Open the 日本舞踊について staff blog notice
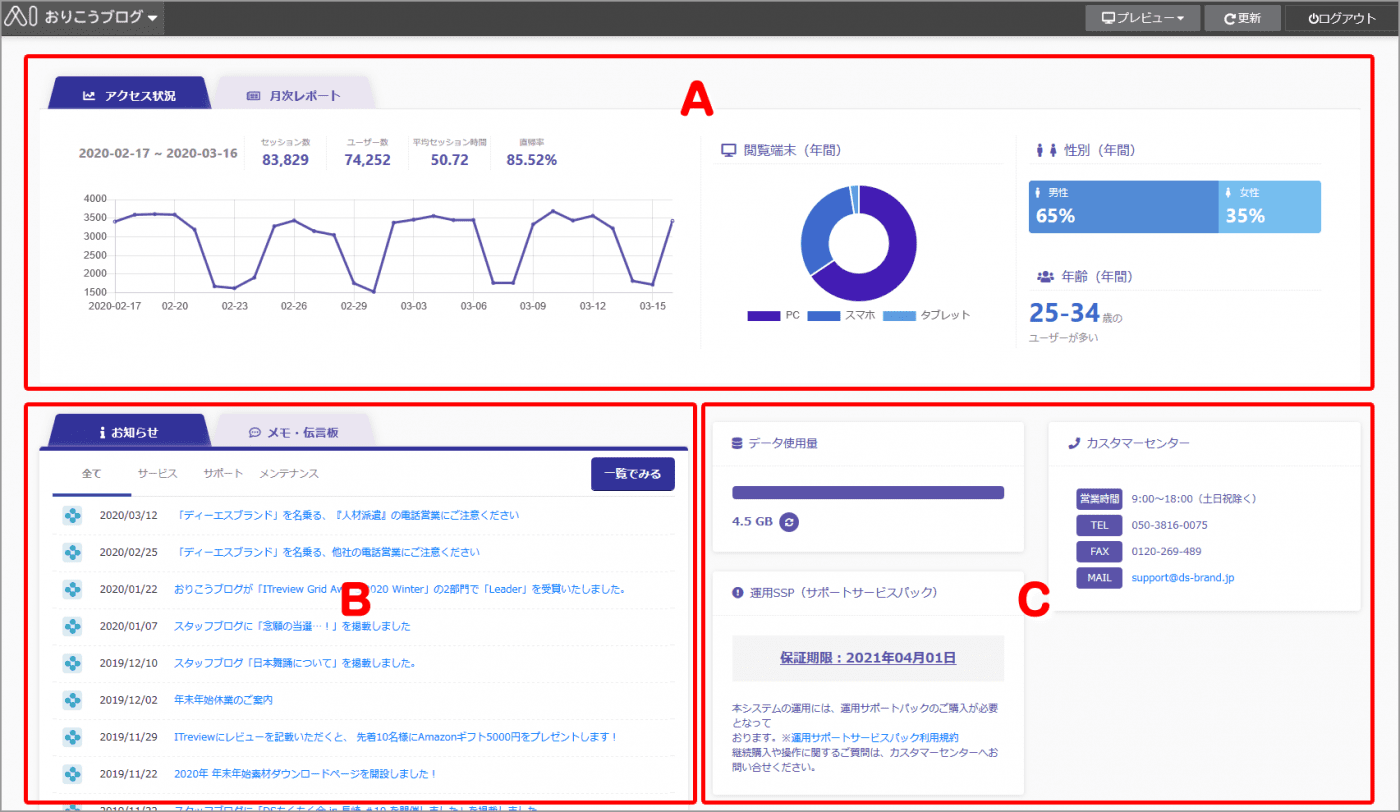Screen dimensions: 1400x812 click(x=295, y=663)
